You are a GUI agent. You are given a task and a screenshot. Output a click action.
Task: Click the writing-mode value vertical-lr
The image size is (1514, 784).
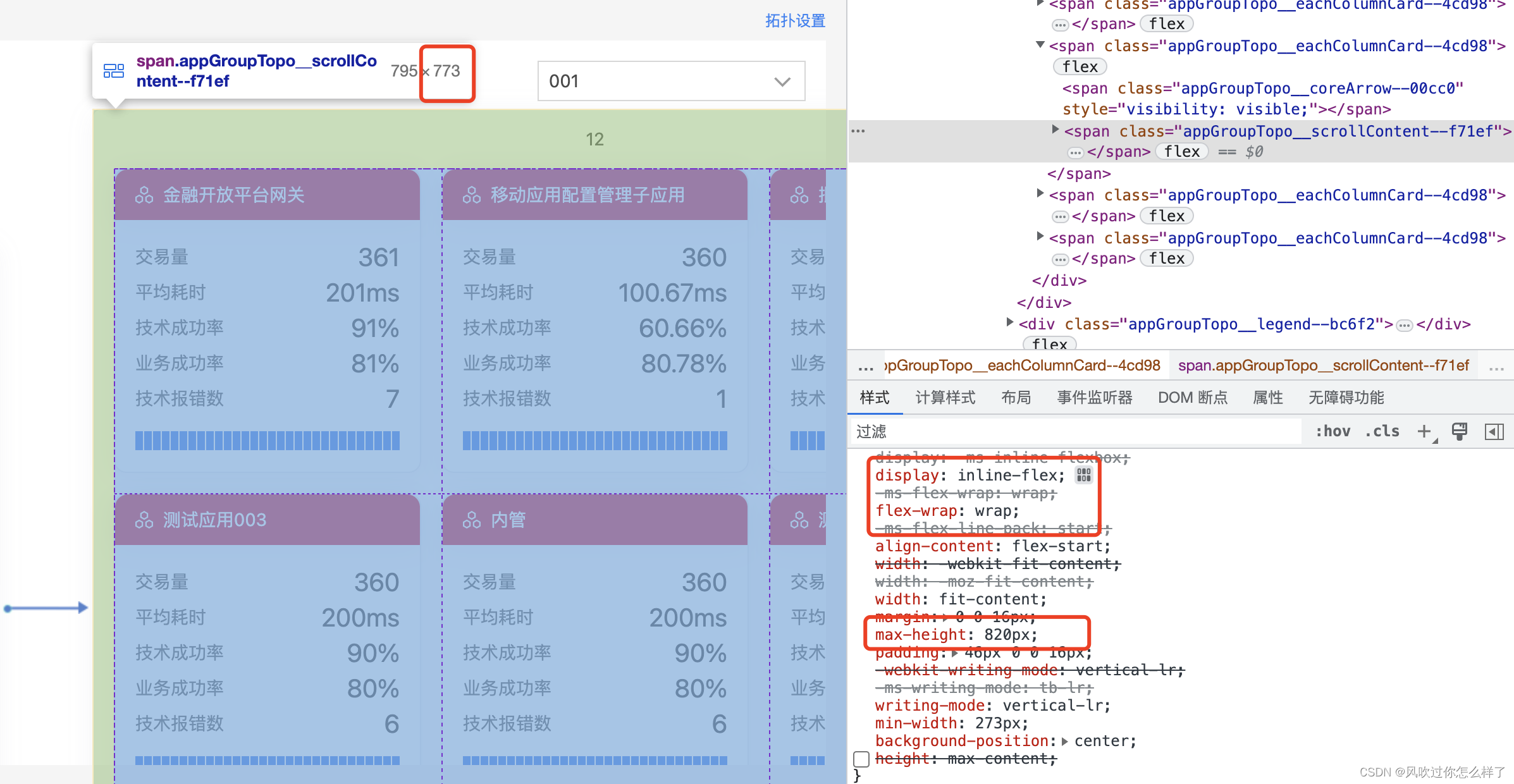[x=1052, y=706]
